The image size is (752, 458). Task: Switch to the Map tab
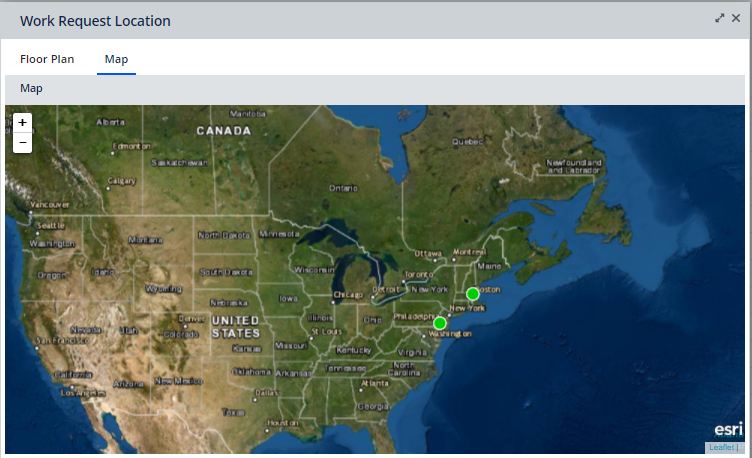coord(117,59)
